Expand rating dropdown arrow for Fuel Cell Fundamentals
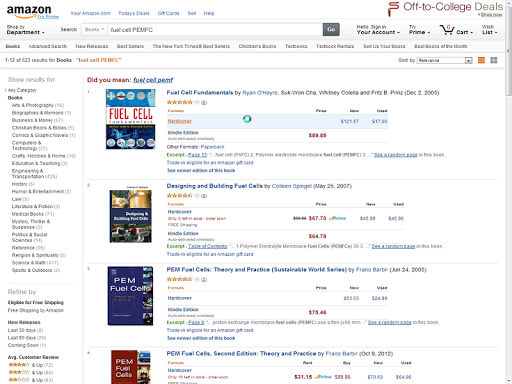Viewport: 512px width, 384px height. pyautogui.click(x=197, y=102)
